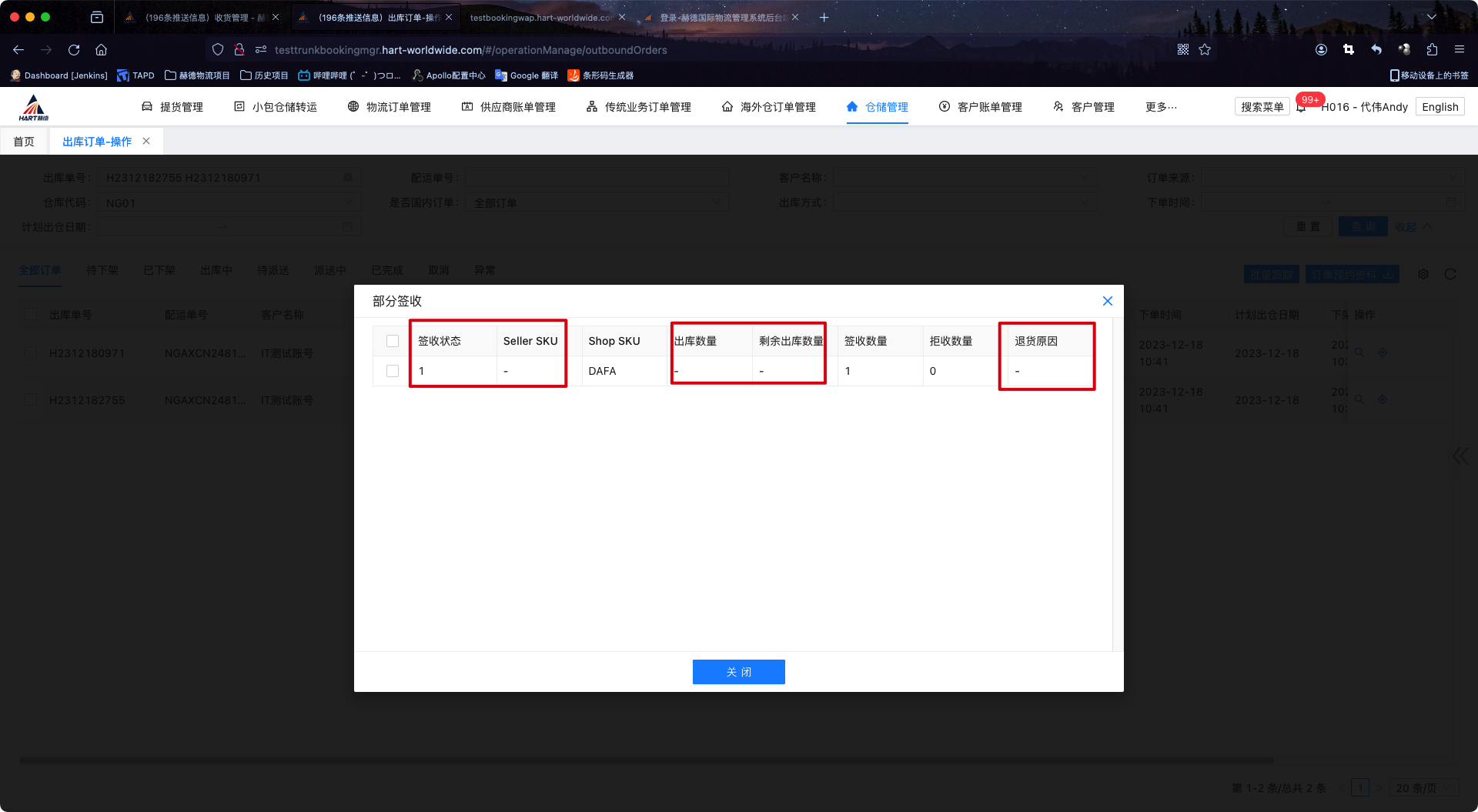
Task: Switch language to English
Action: tap(1440, 107)
